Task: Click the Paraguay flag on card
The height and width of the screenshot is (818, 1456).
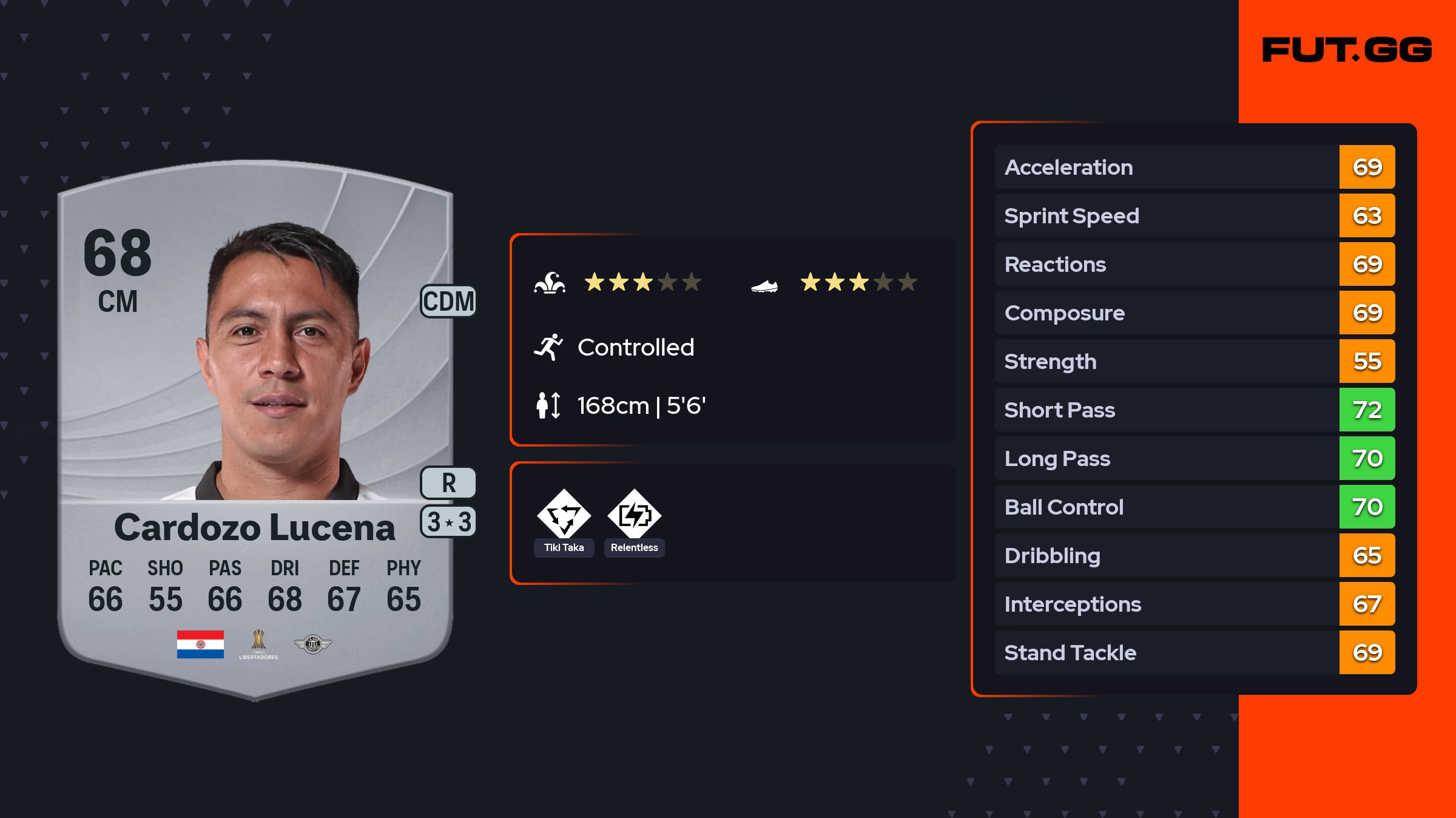Action: tap(200, 644)
